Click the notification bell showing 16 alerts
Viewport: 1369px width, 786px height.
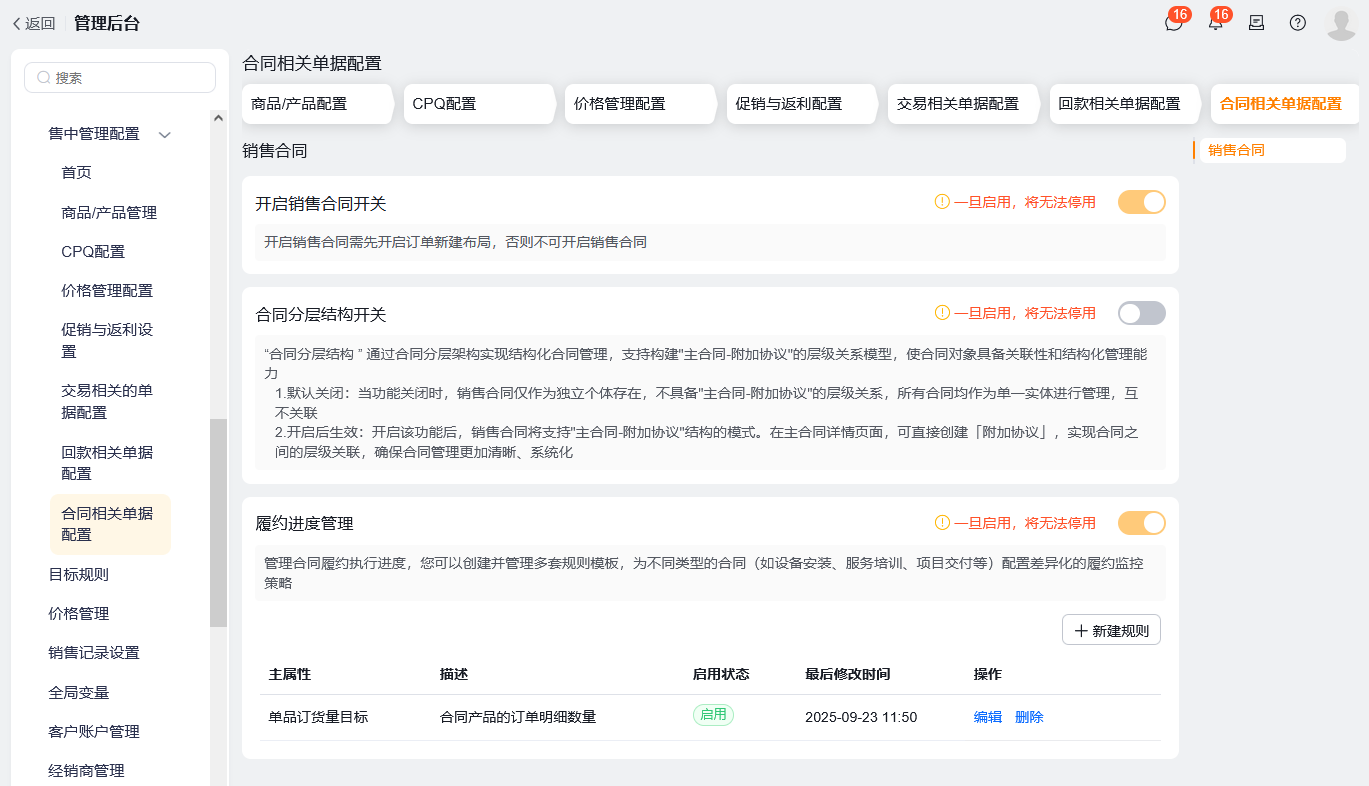pos(1215,22)
